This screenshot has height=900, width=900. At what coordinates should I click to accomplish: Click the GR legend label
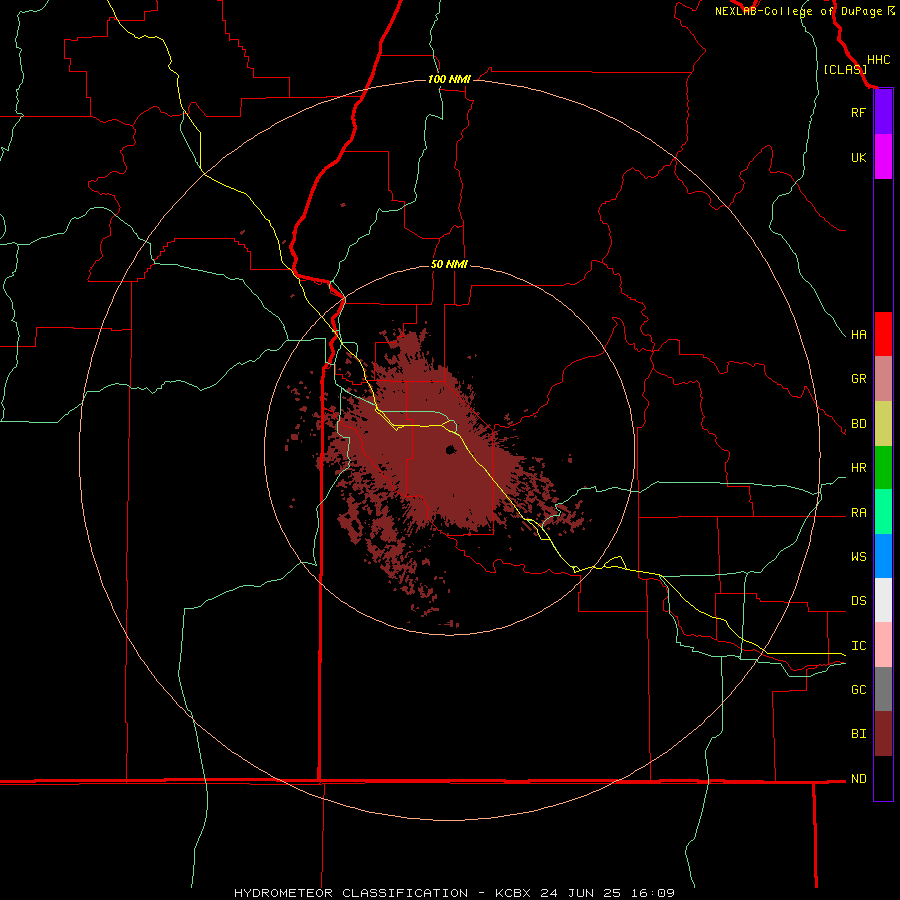point(858,379)
